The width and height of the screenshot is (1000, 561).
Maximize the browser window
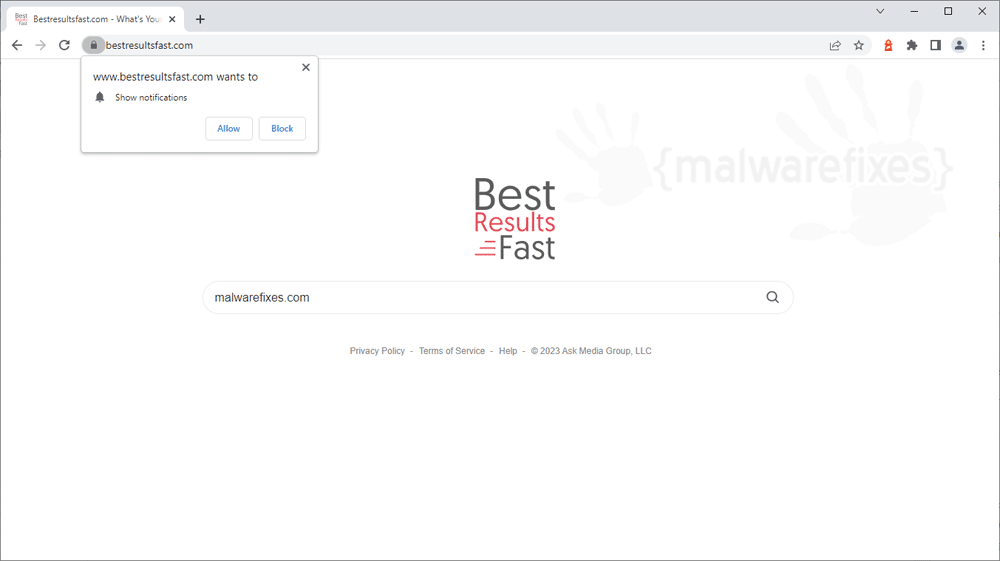(948, 11)
